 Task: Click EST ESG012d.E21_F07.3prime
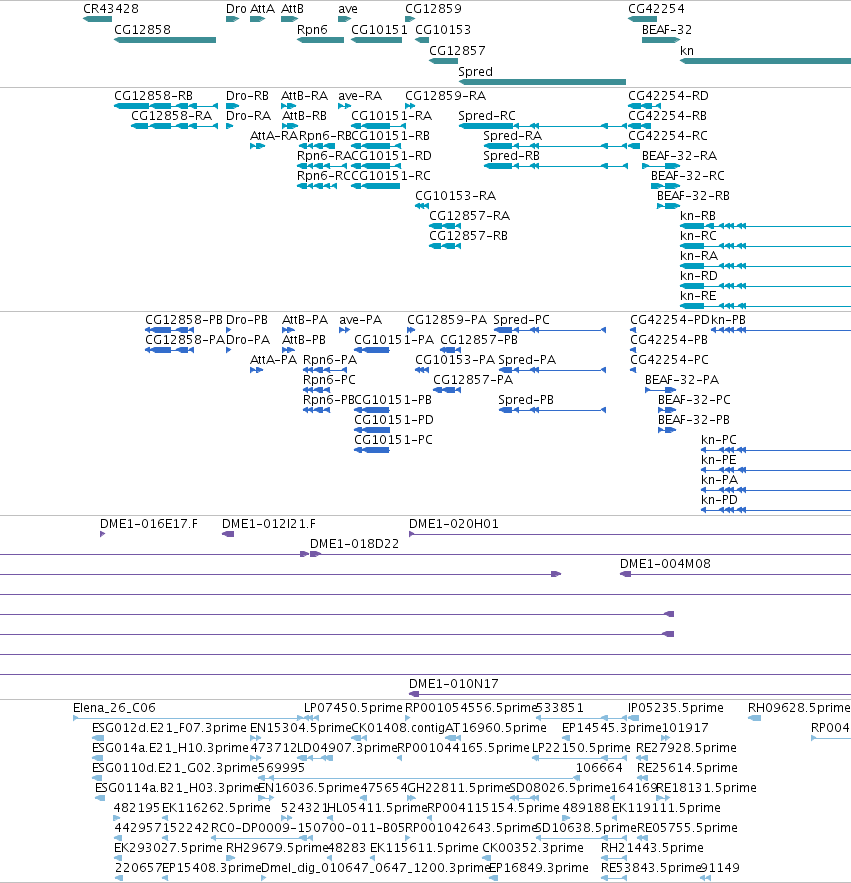coord(98,738)
